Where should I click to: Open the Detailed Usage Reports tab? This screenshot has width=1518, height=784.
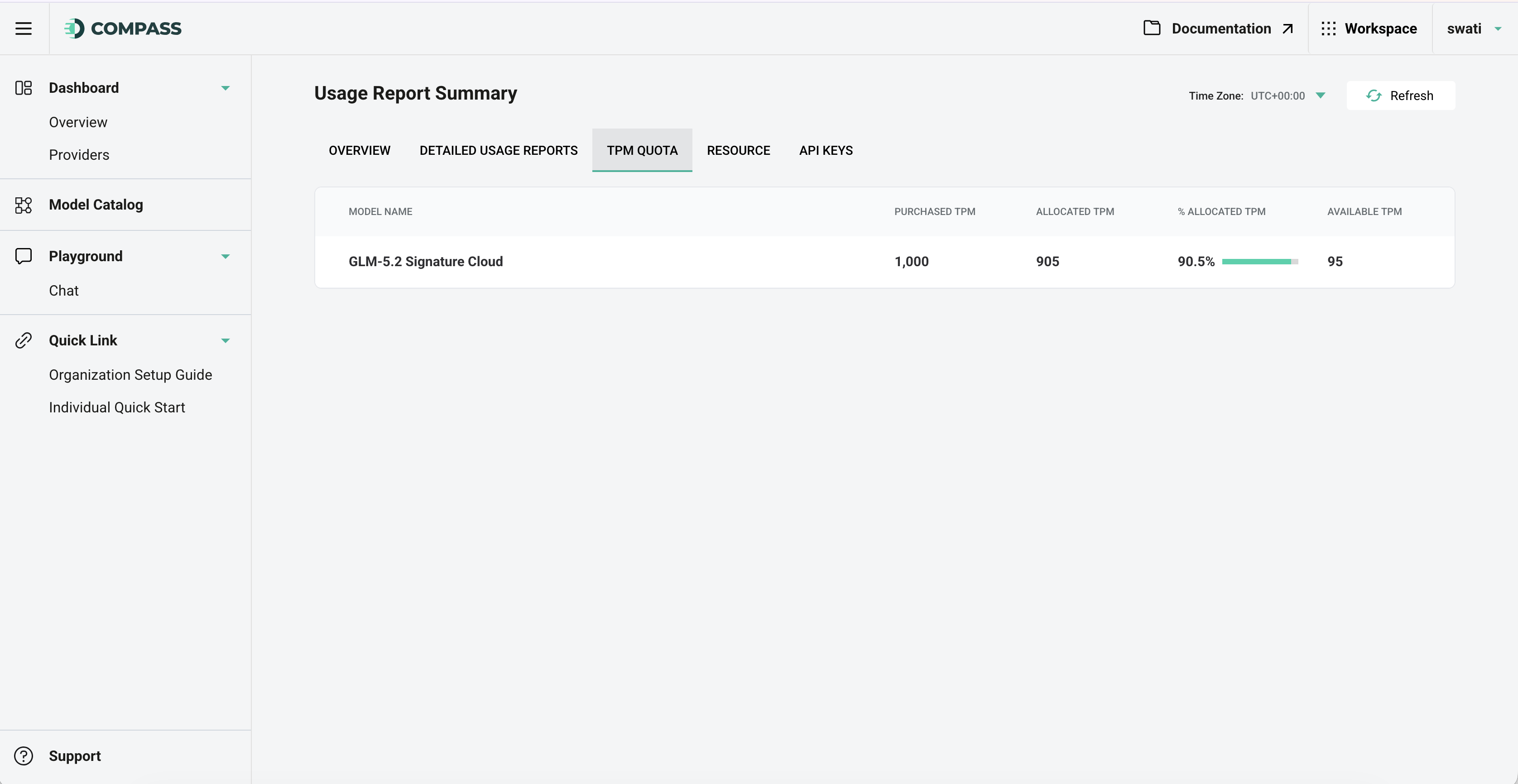499,150
